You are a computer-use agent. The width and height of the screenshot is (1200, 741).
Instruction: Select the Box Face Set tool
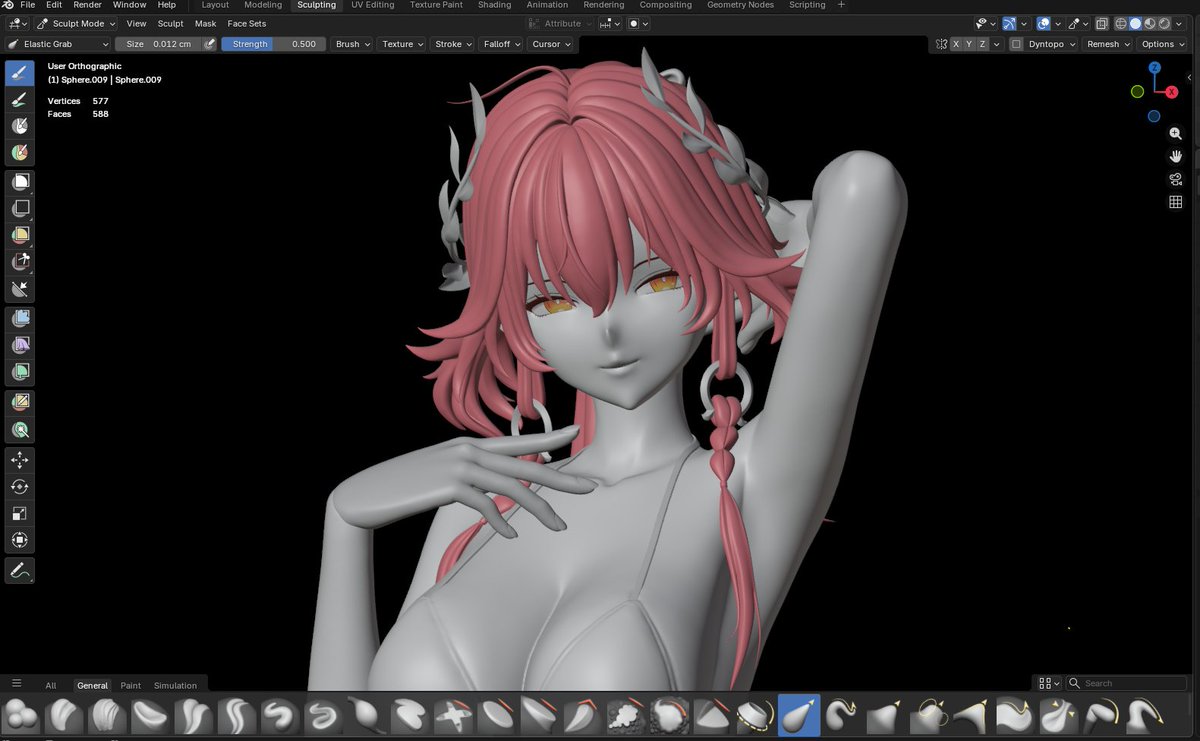(20, 235)
